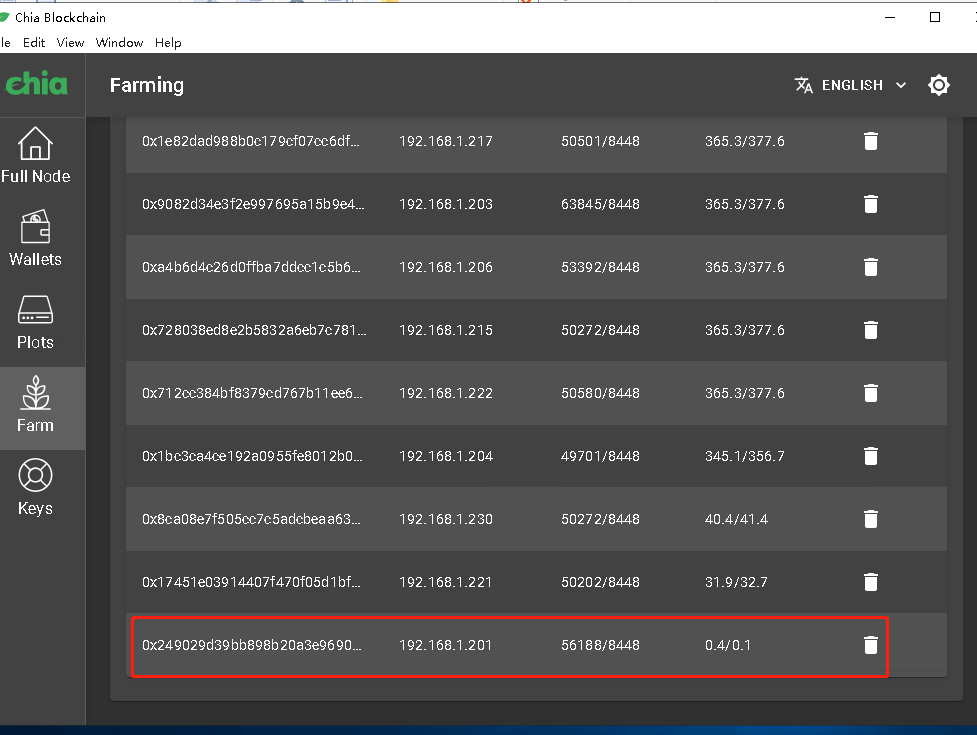The width and height of the screenshot is (977, 735).
Task: Click the Farming page title
Action: [x=146, y=85]
